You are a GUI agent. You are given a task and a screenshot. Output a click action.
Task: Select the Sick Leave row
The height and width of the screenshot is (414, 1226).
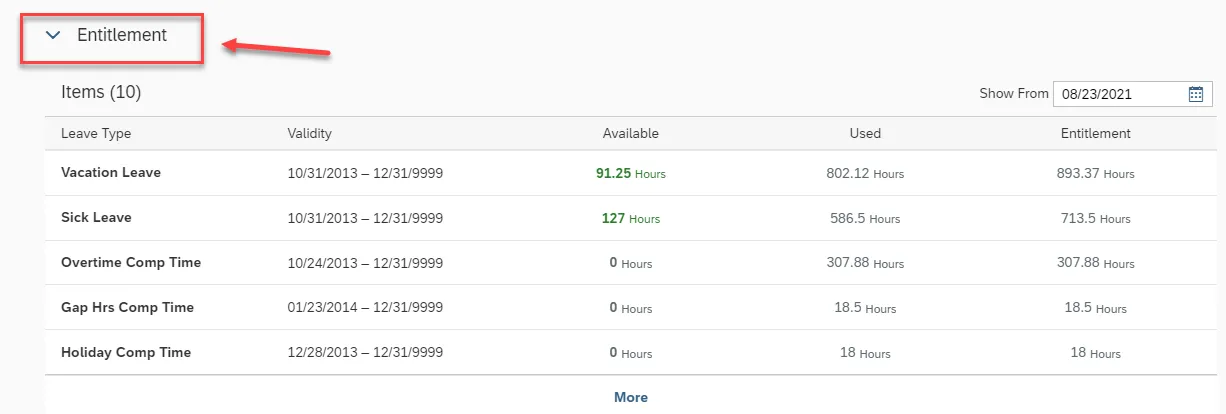click(96, 217)
